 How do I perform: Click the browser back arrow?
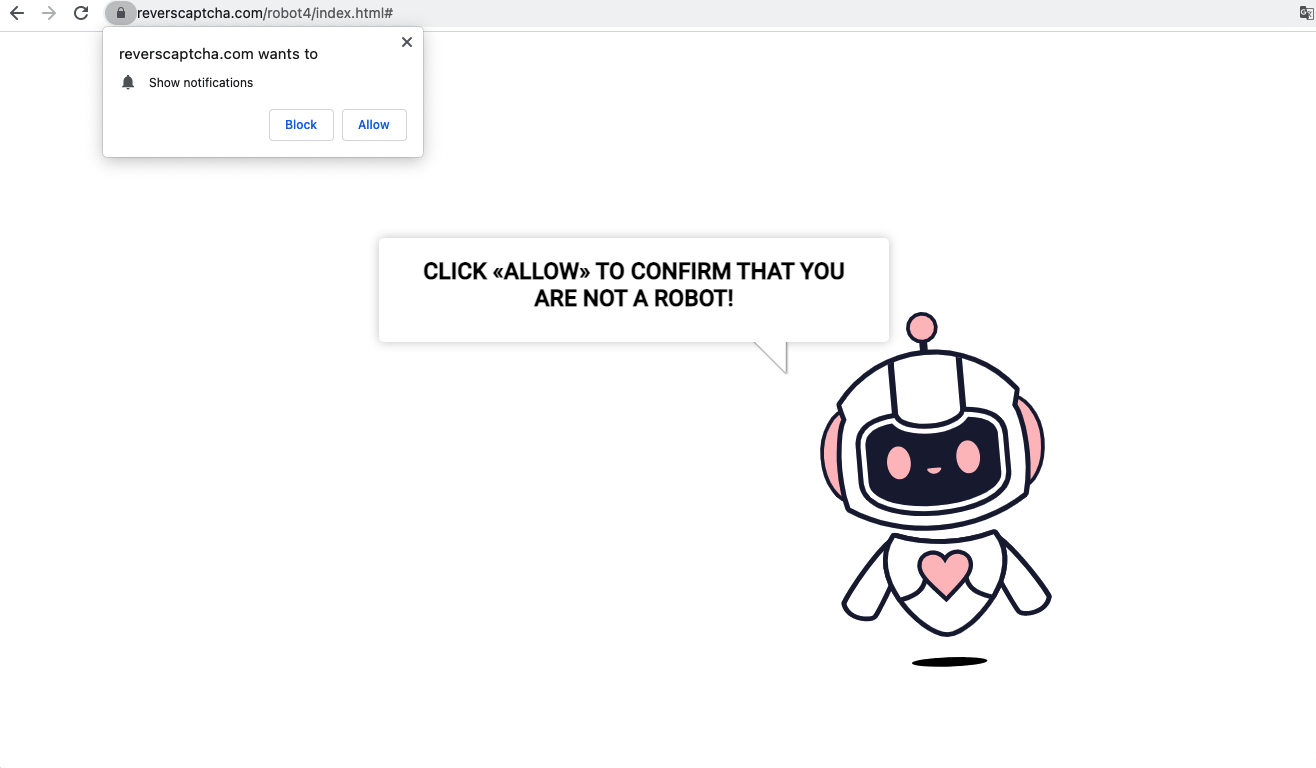[x=17, y=13]
